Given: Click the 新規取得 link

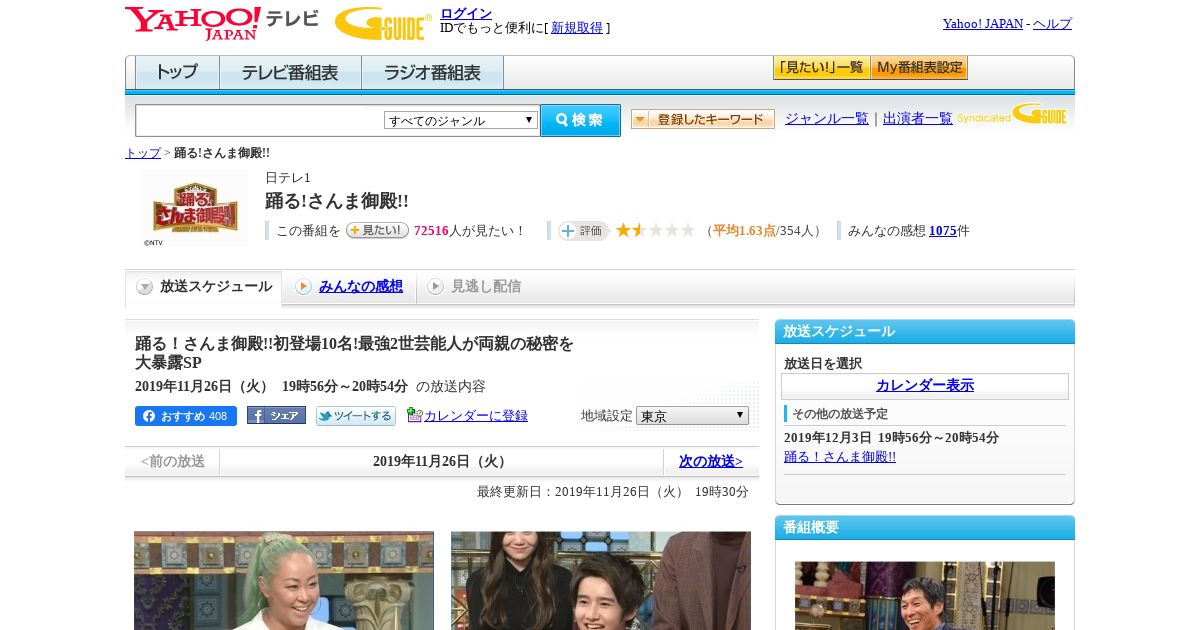Looking at the screenshot, I should pos(577,28).
